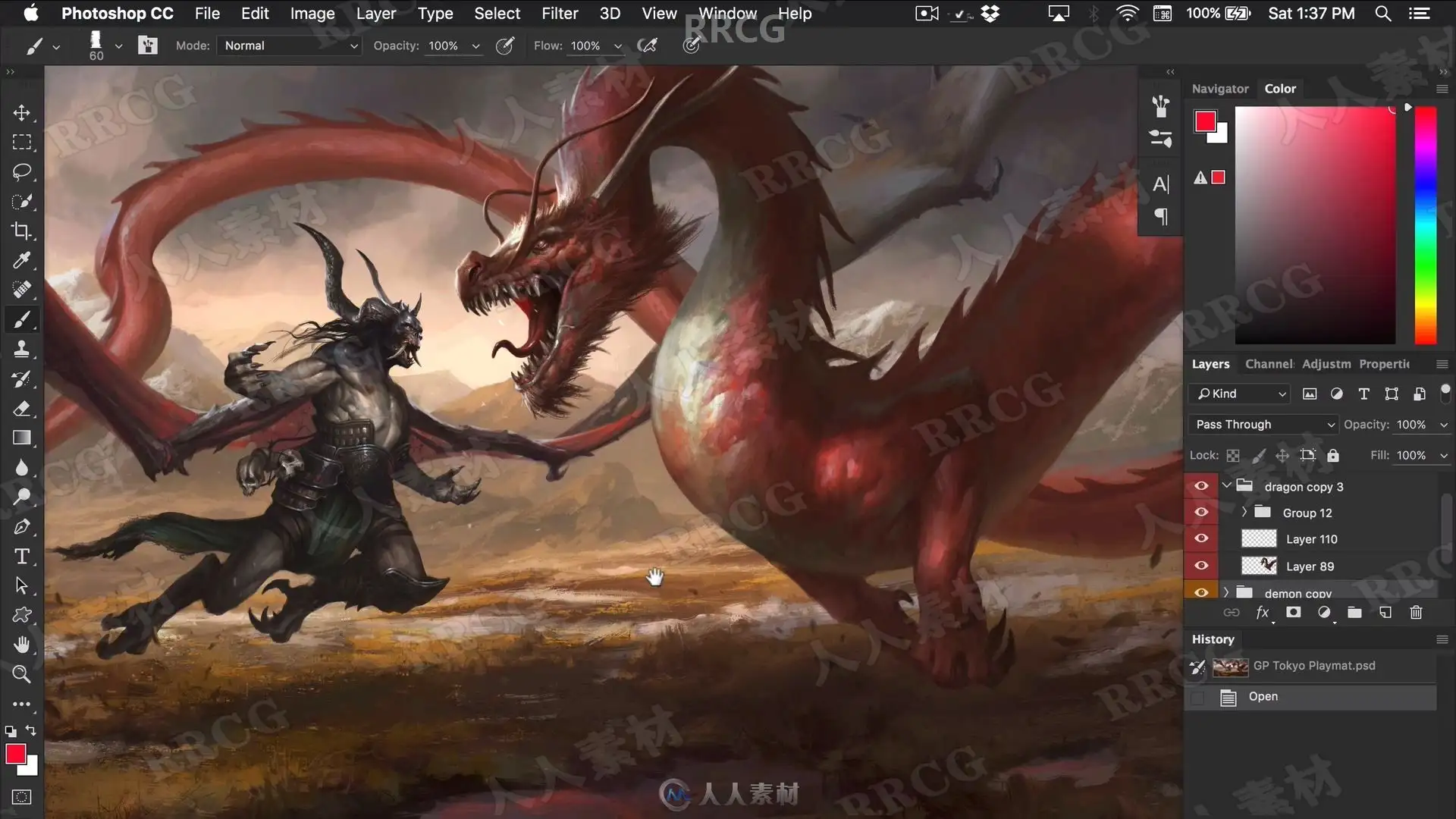Select the History Brush tool
This screenshot has width=1456, height=819.
point(21,379)
